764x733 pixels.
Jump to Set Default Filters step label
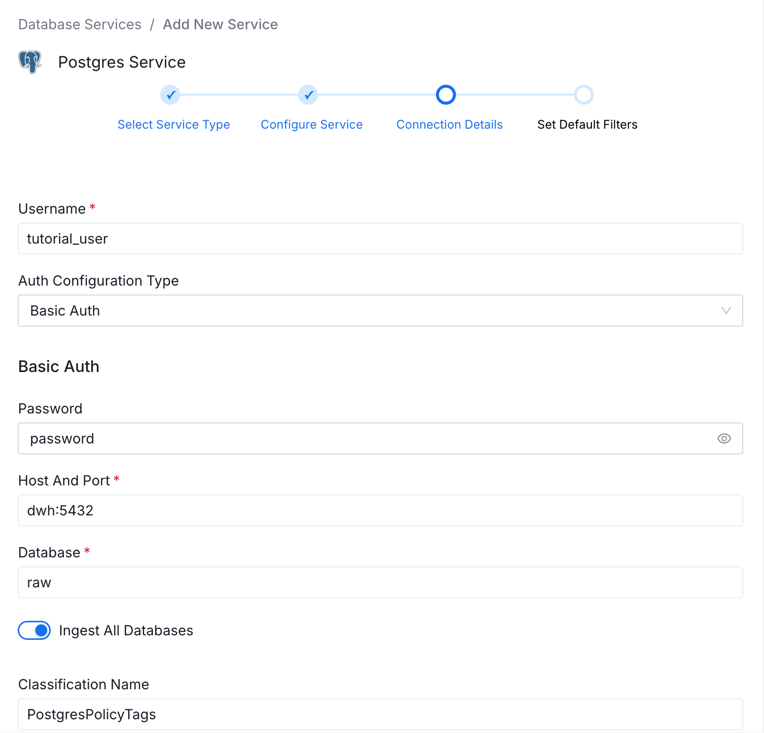point(587,125)
